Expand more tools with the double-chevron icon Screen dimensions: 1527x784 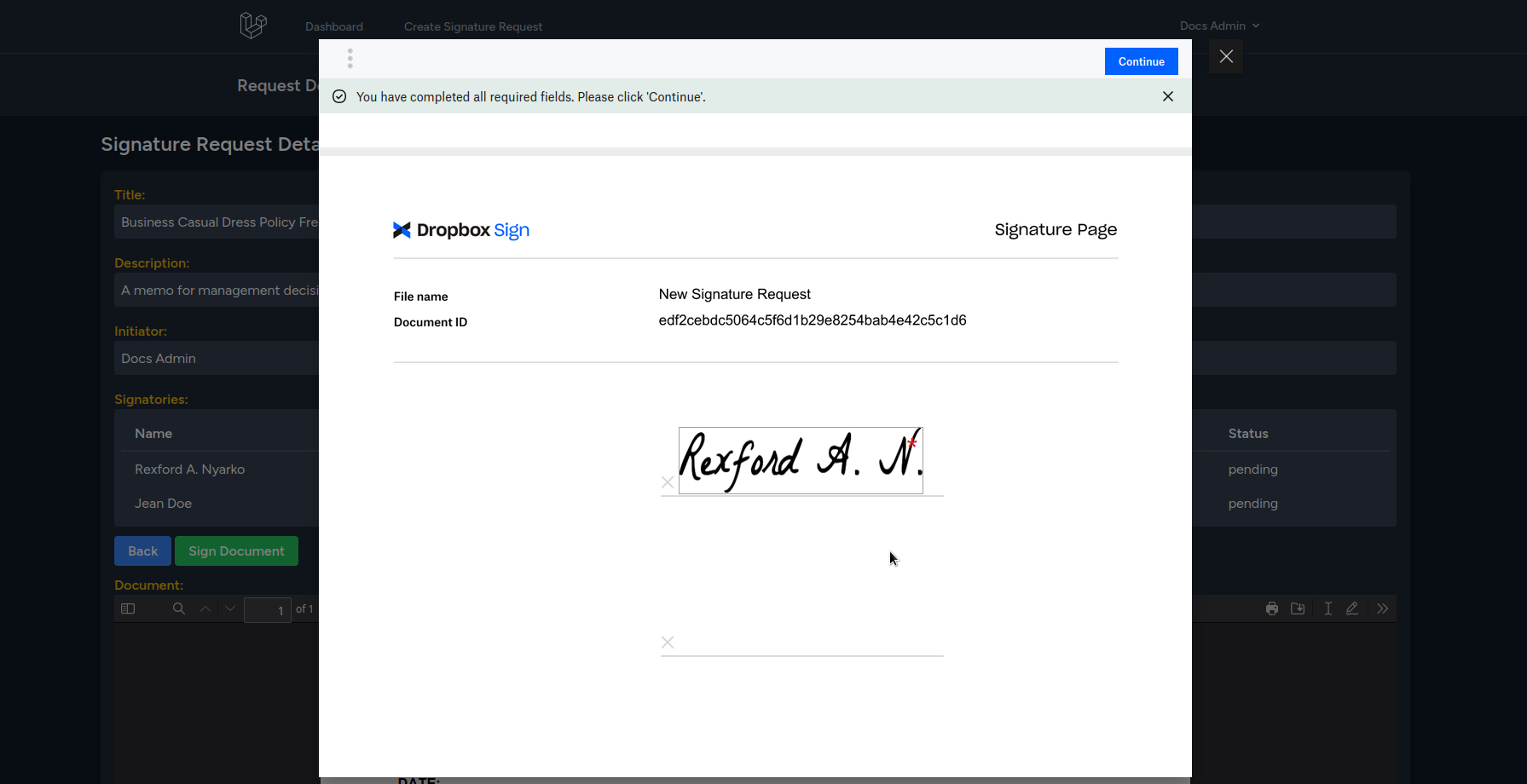coord(1383,608)
